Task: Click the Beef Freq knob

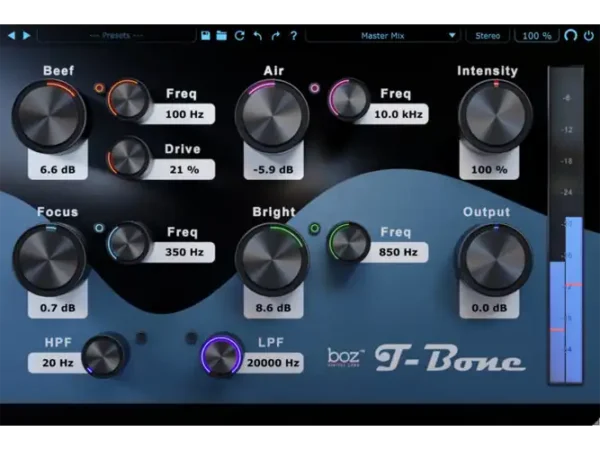Action: pos(129,99)
